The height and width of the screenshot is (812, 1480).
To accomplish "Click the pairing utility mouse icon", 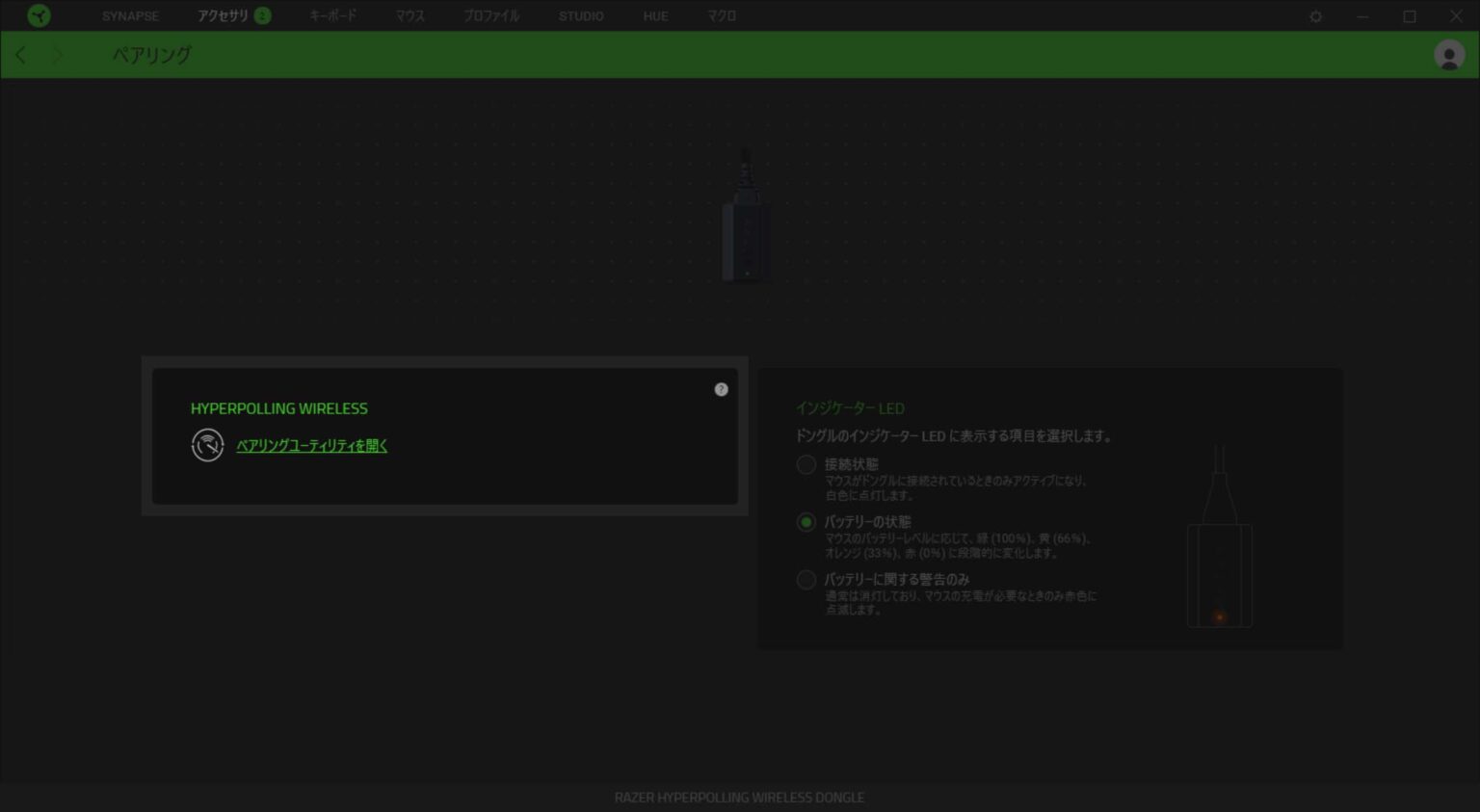I will coord(207,445).
